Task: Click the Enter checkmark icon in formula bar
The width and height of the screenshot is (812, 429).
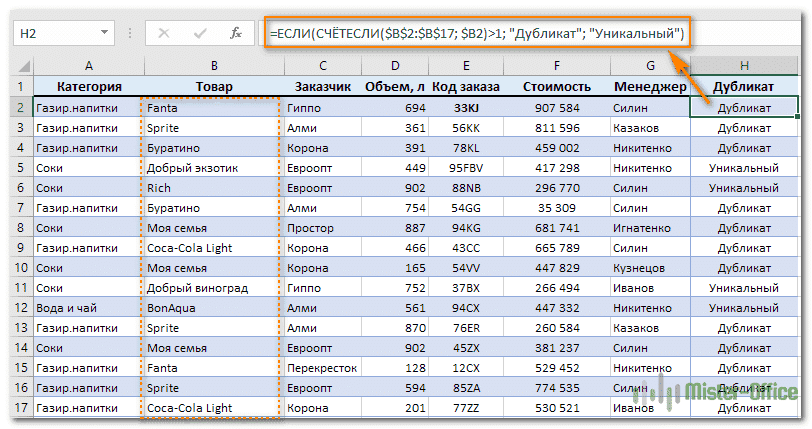Action: [x=202, y=34]
